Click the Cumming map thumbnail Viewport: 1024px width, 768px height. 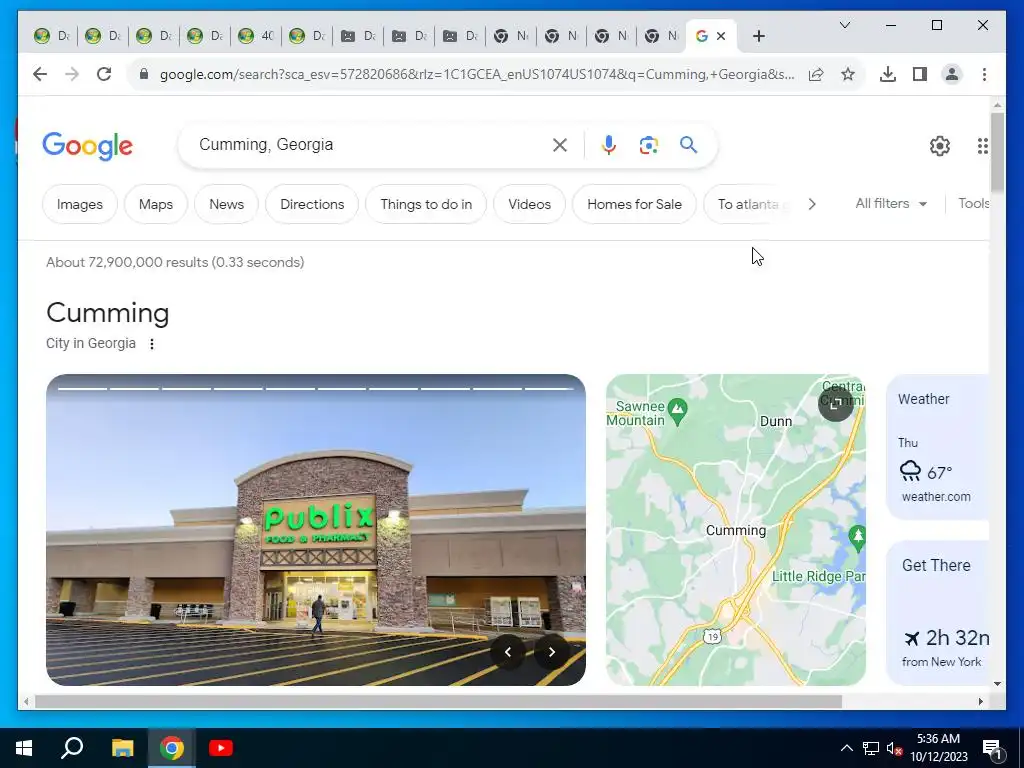(x=735, y=530)
